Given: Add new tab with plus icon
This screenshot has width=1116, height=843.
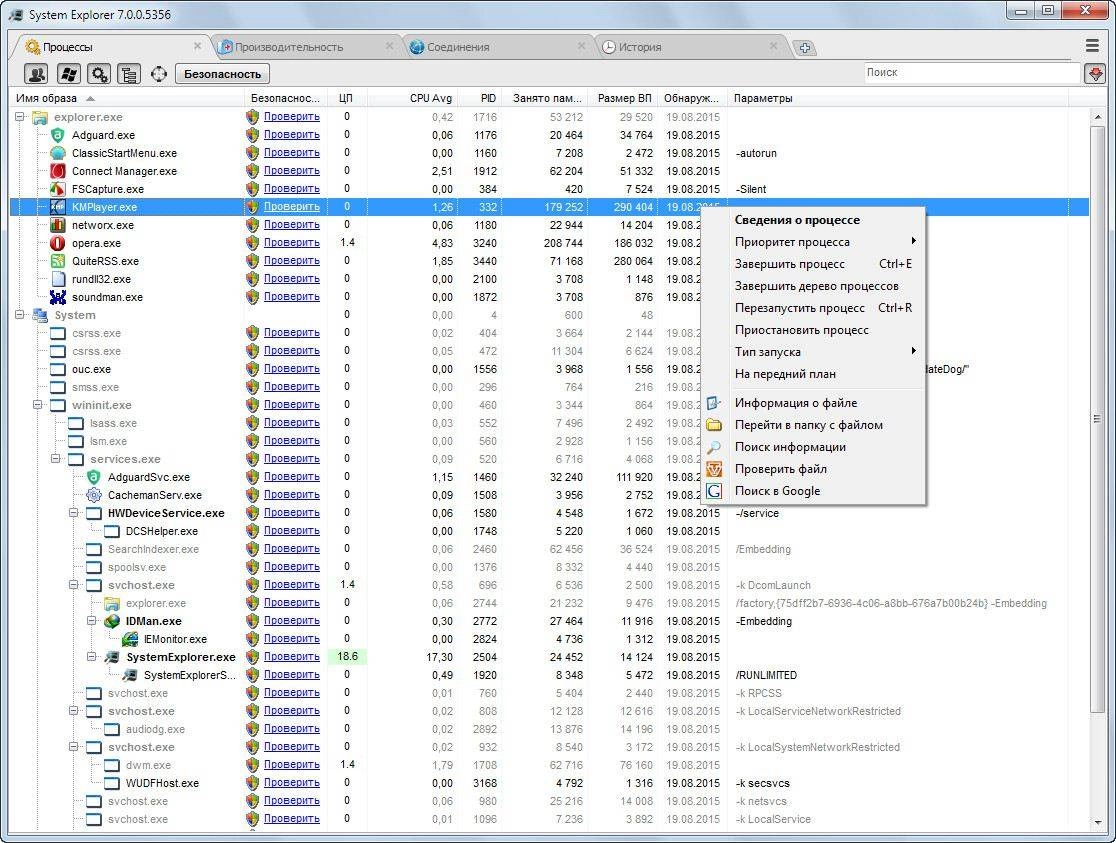Looking at the screenshot, I should (x=804, y=48).
